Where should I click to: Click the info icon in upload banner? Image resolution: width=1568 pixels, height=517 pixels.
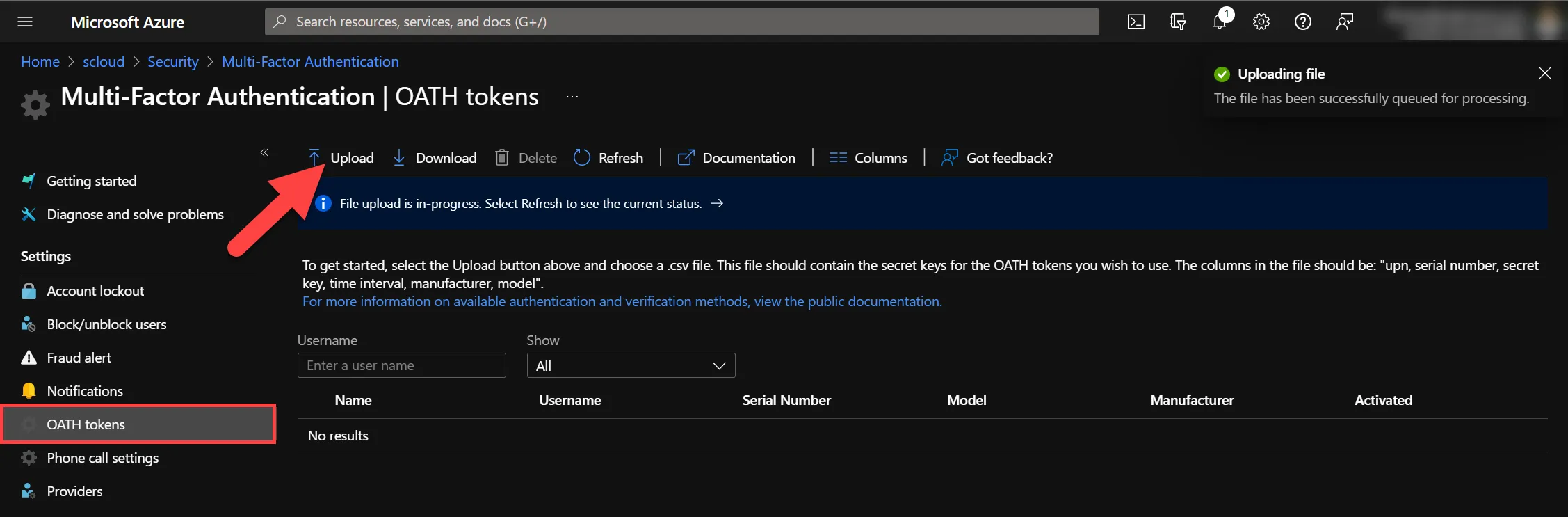pyautogui.click(x=323, y=204)
